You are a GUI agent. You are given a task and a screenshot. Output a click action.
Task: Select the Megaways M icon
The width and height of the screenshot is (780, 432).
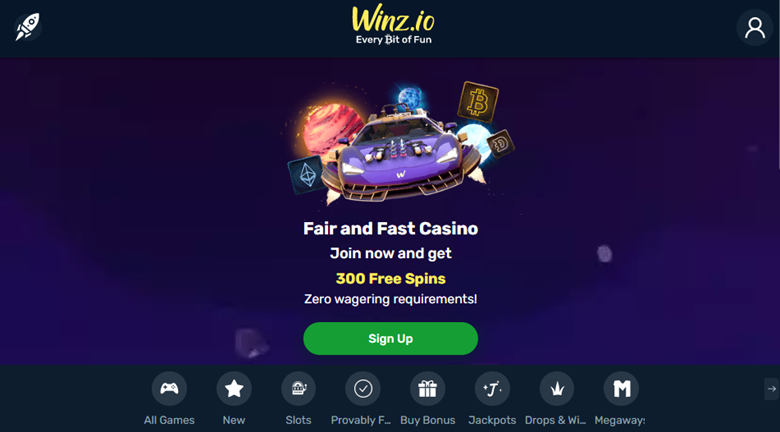click(x=621, y=389)
